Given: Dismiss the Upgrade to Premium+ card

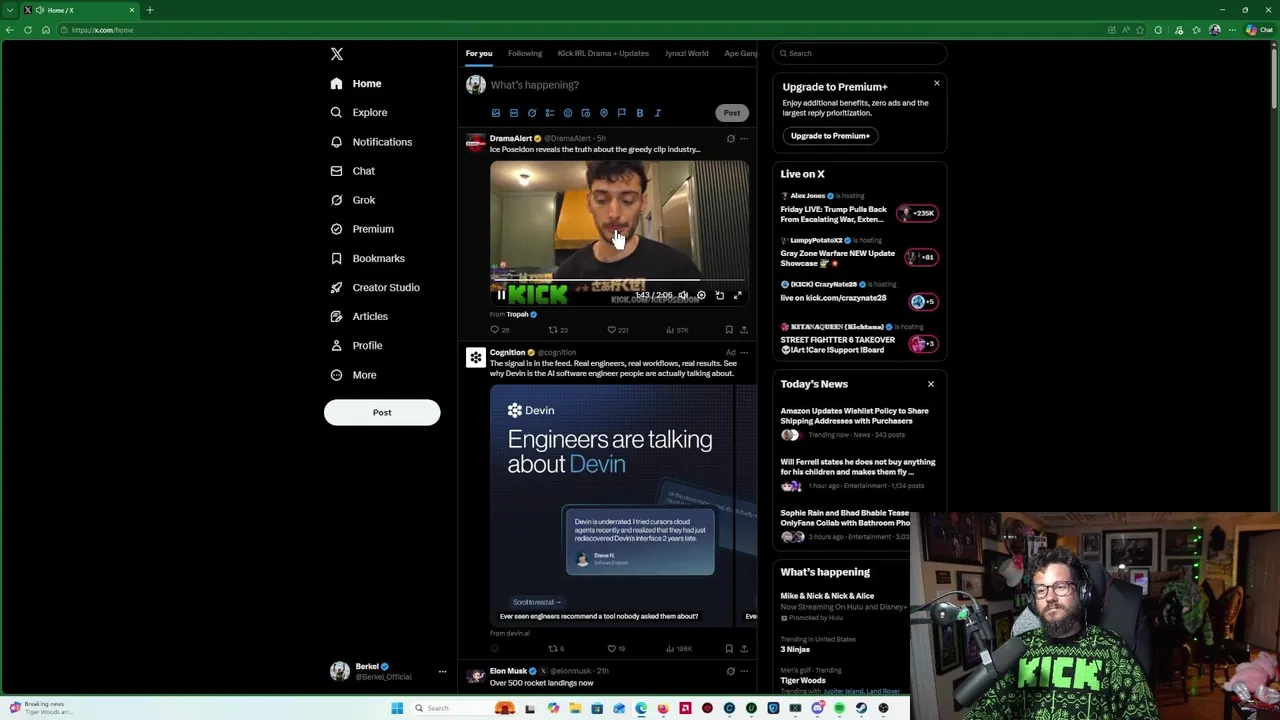Looking at the screenshot, I should [937, 83].
